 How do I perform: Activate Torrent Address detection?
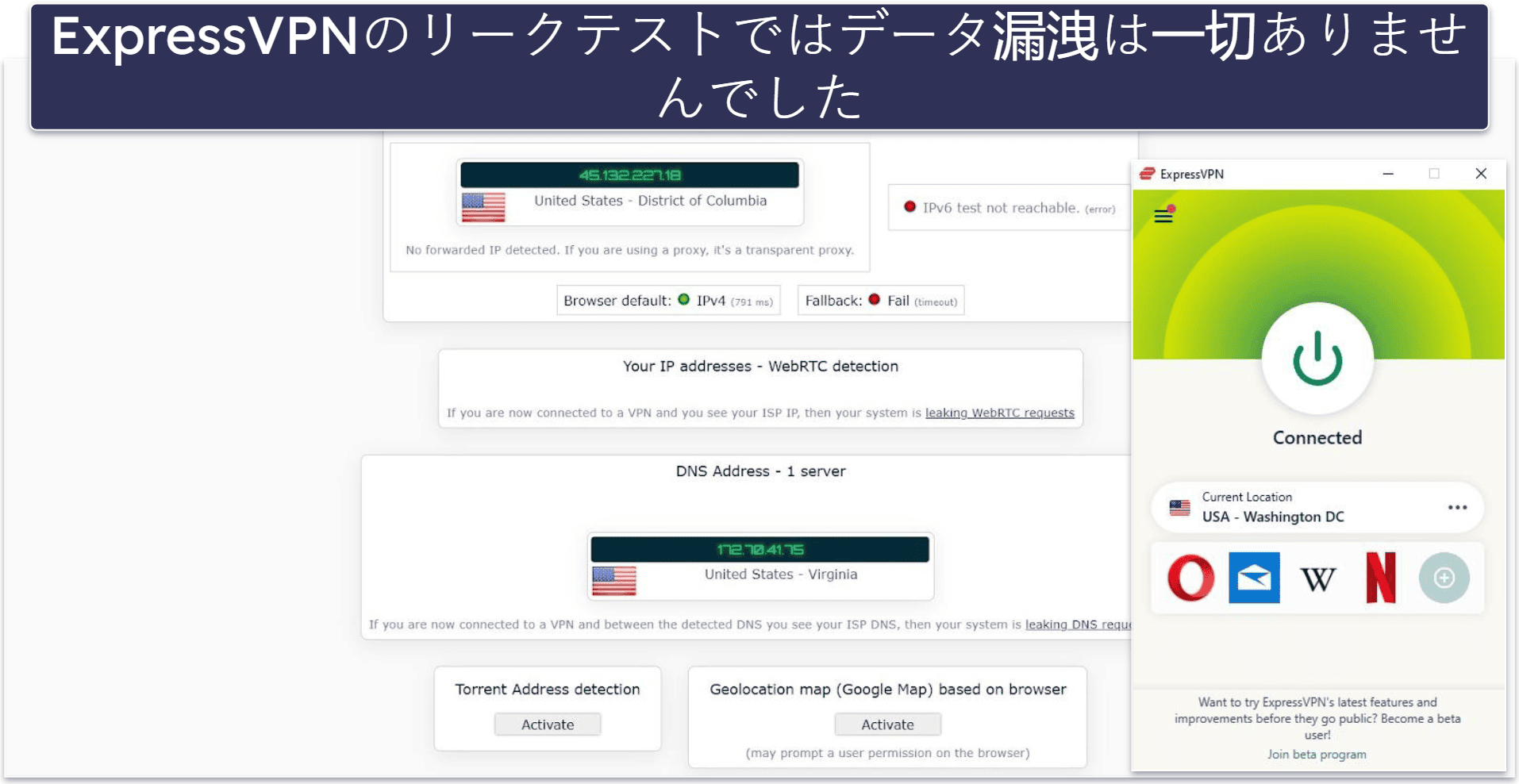548,724
